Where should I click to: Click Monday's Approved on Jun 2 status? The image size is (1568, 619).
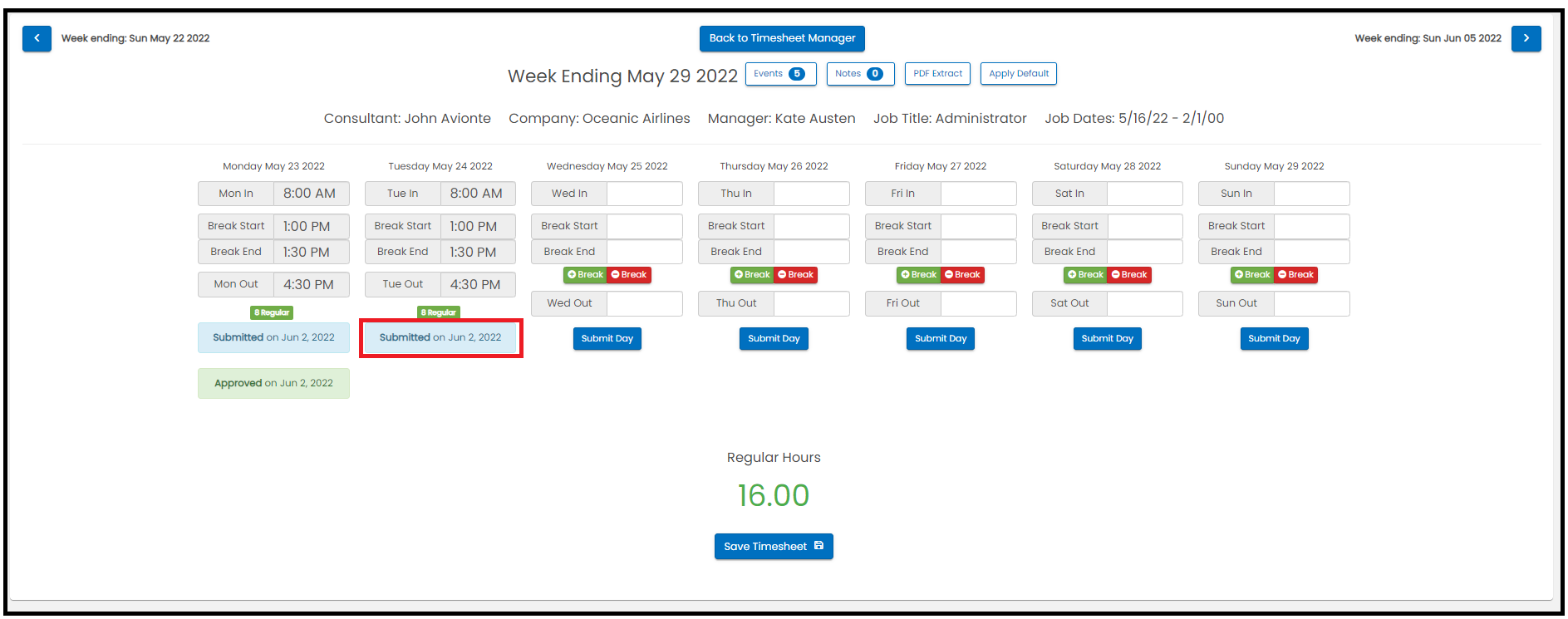(273, 383)
